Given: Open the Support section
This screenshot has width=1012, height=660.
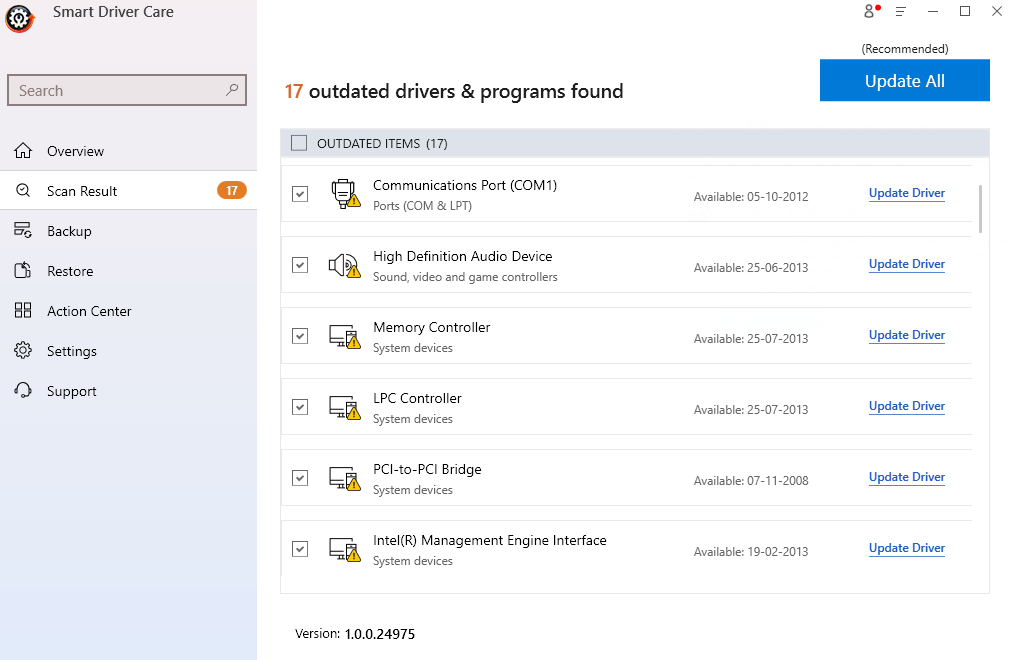Looking at the screenshot, I should (72, 391).
